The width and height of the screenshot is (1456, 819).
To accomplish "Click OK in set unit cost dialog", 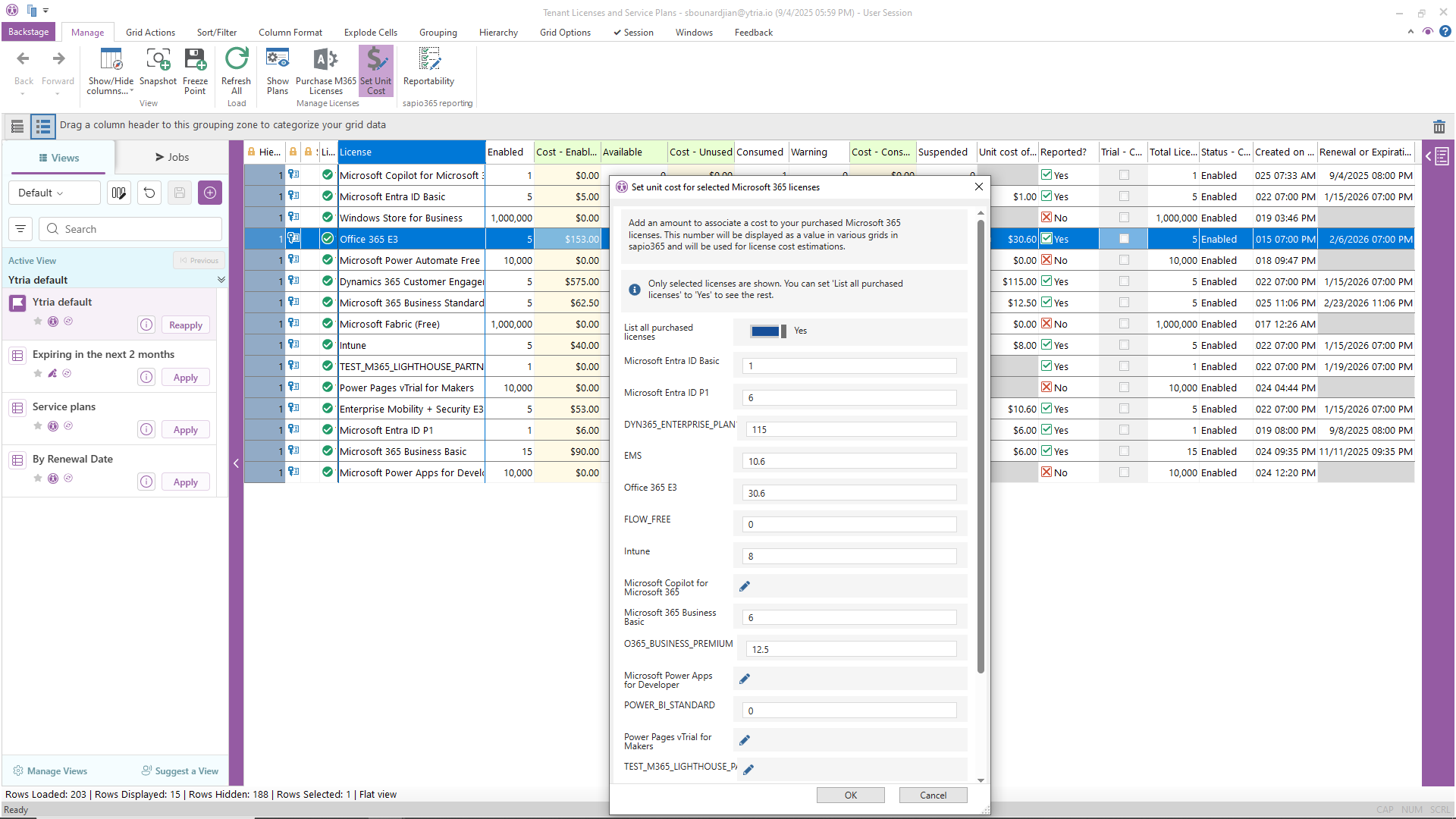I will coord(850,795).
